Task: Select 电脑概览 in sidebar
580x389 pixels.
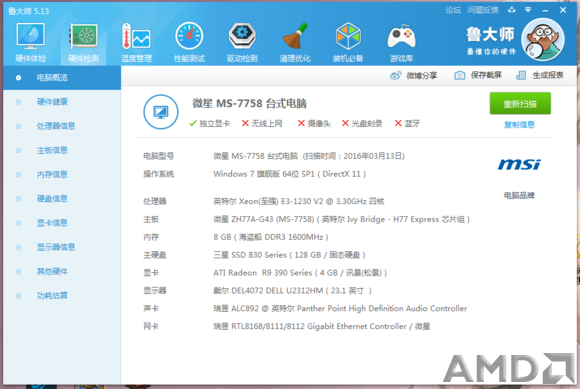Action: (x=62, y=78)
